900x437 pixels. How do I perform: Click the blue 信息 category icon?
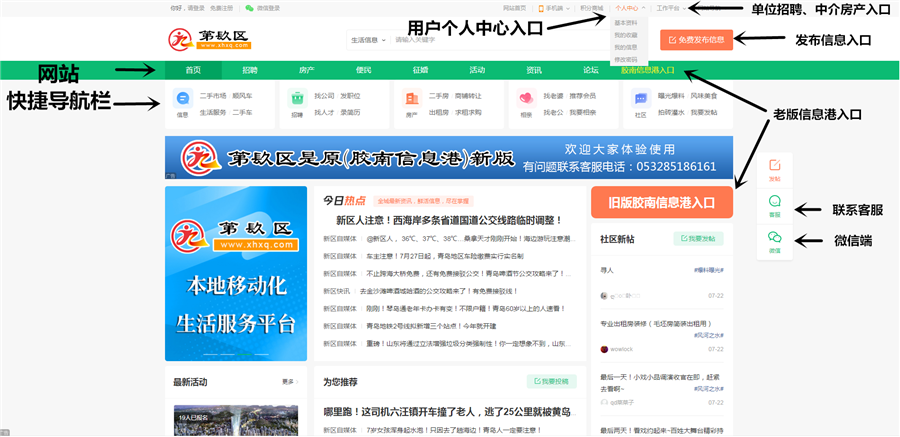coord(183,99)
